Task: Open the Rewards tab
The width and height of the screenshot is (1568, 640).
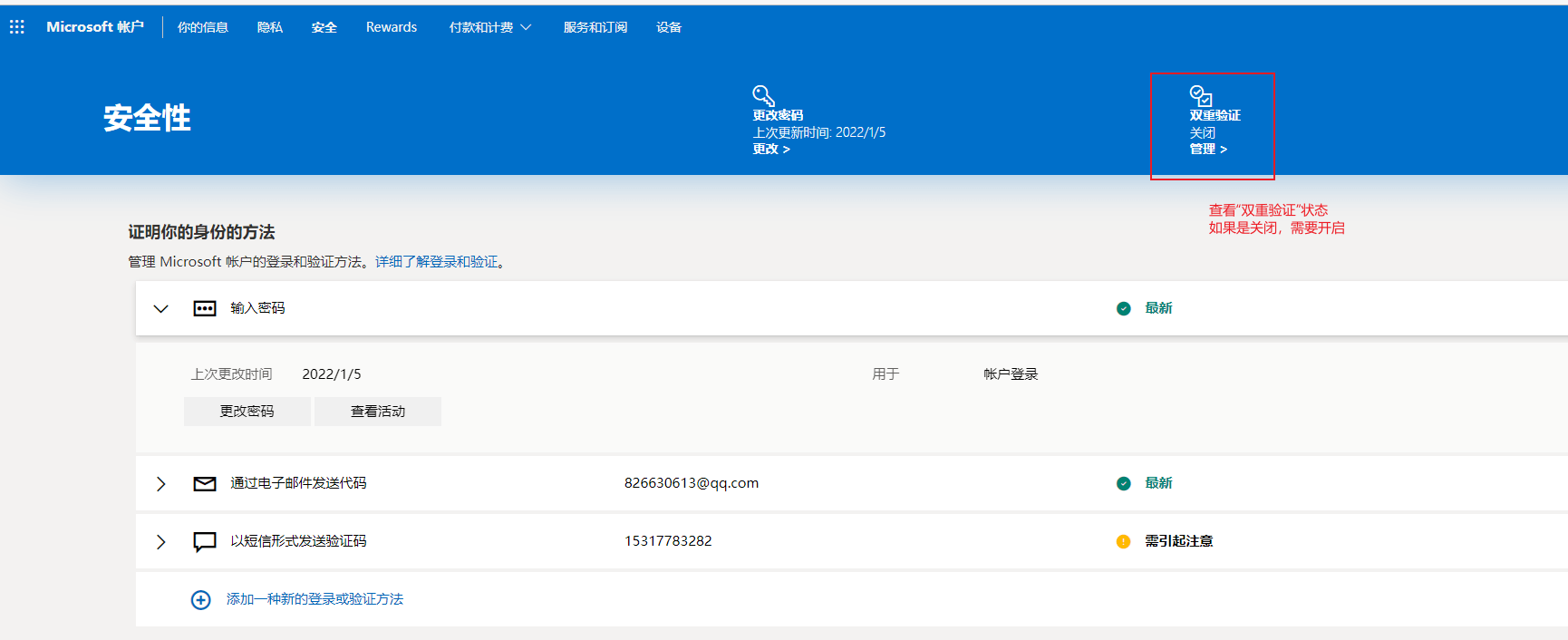Action: pos(392,27)
